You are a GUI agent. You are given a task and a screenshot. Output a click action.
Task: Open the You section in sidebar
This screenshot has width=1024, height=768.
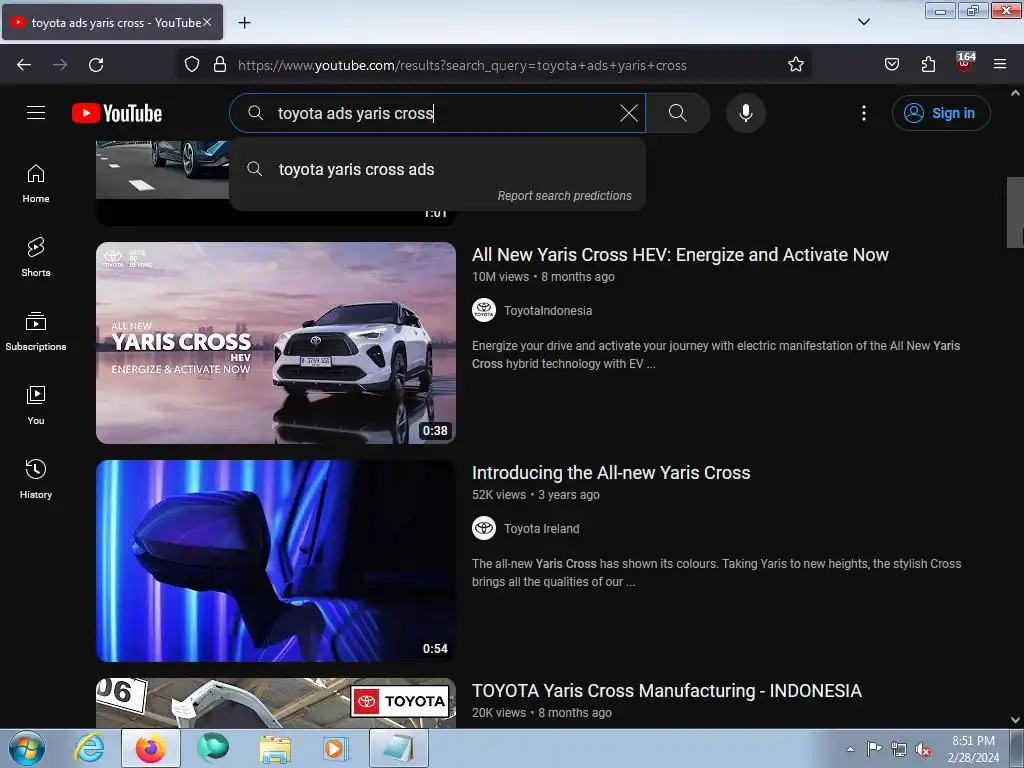tap(36, 406)
